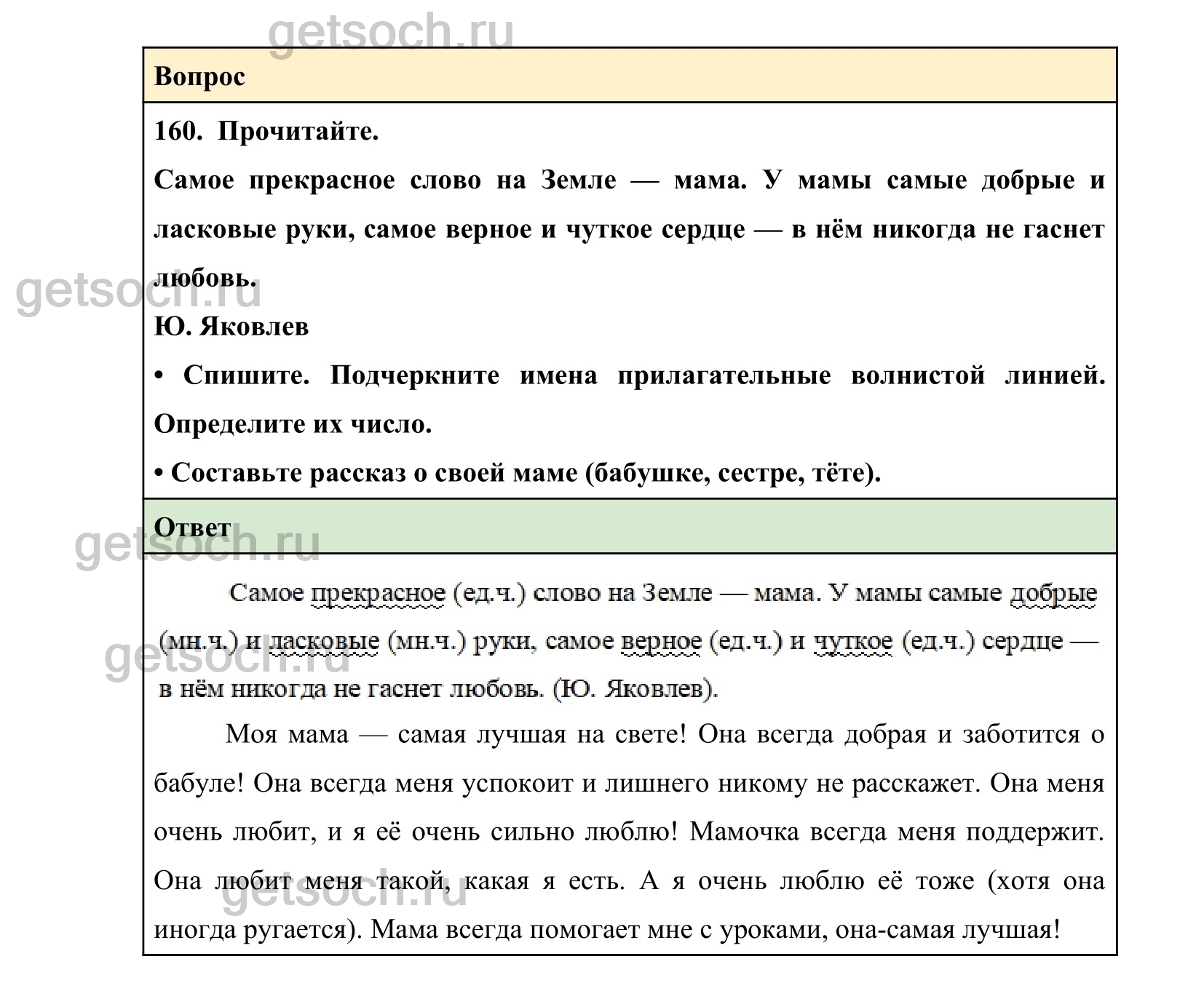Click wavy-underlined 'ласковые' in the answer

click(324, 641)
